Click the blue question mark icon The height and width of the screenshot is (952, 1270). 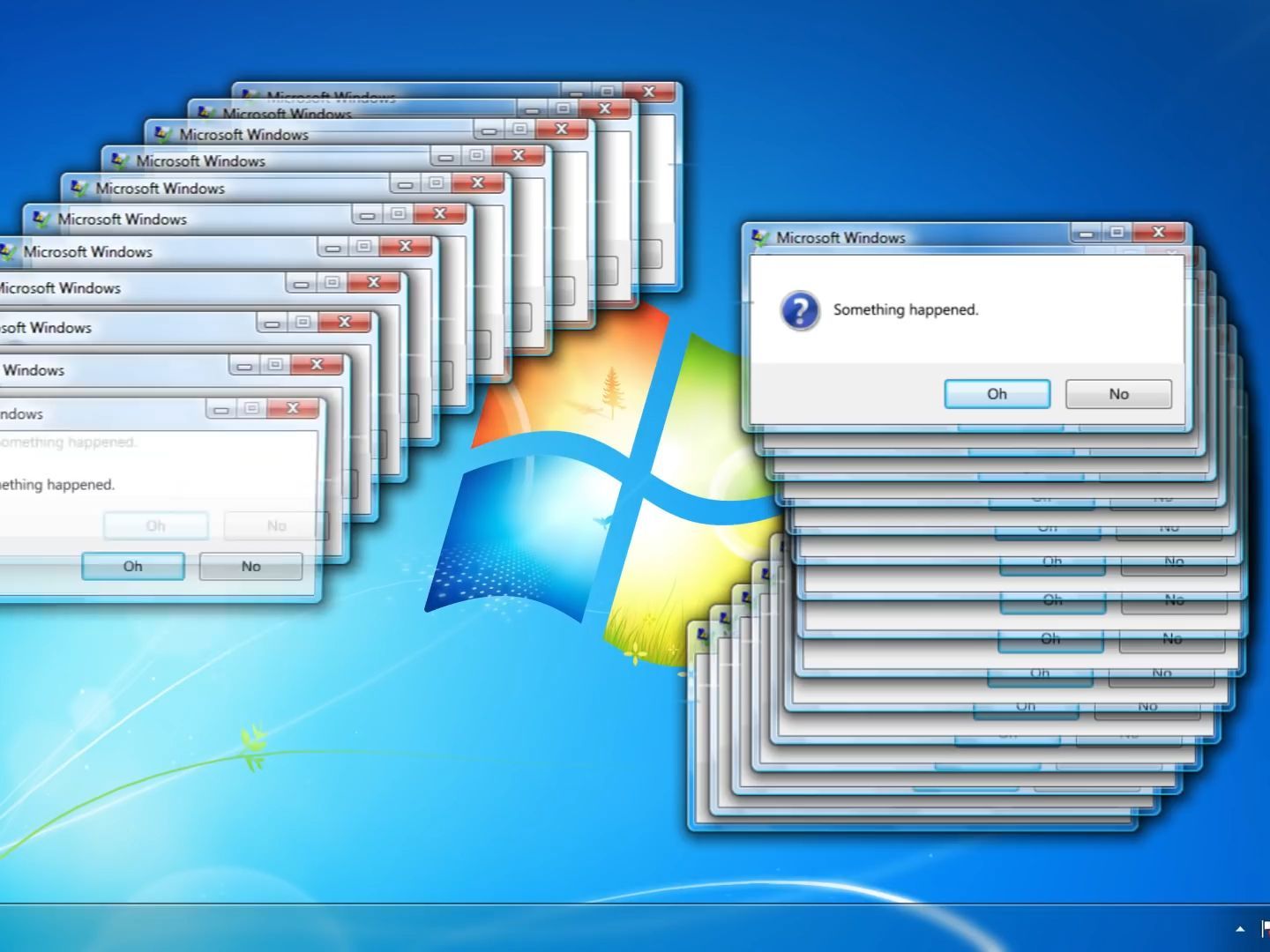800,310
